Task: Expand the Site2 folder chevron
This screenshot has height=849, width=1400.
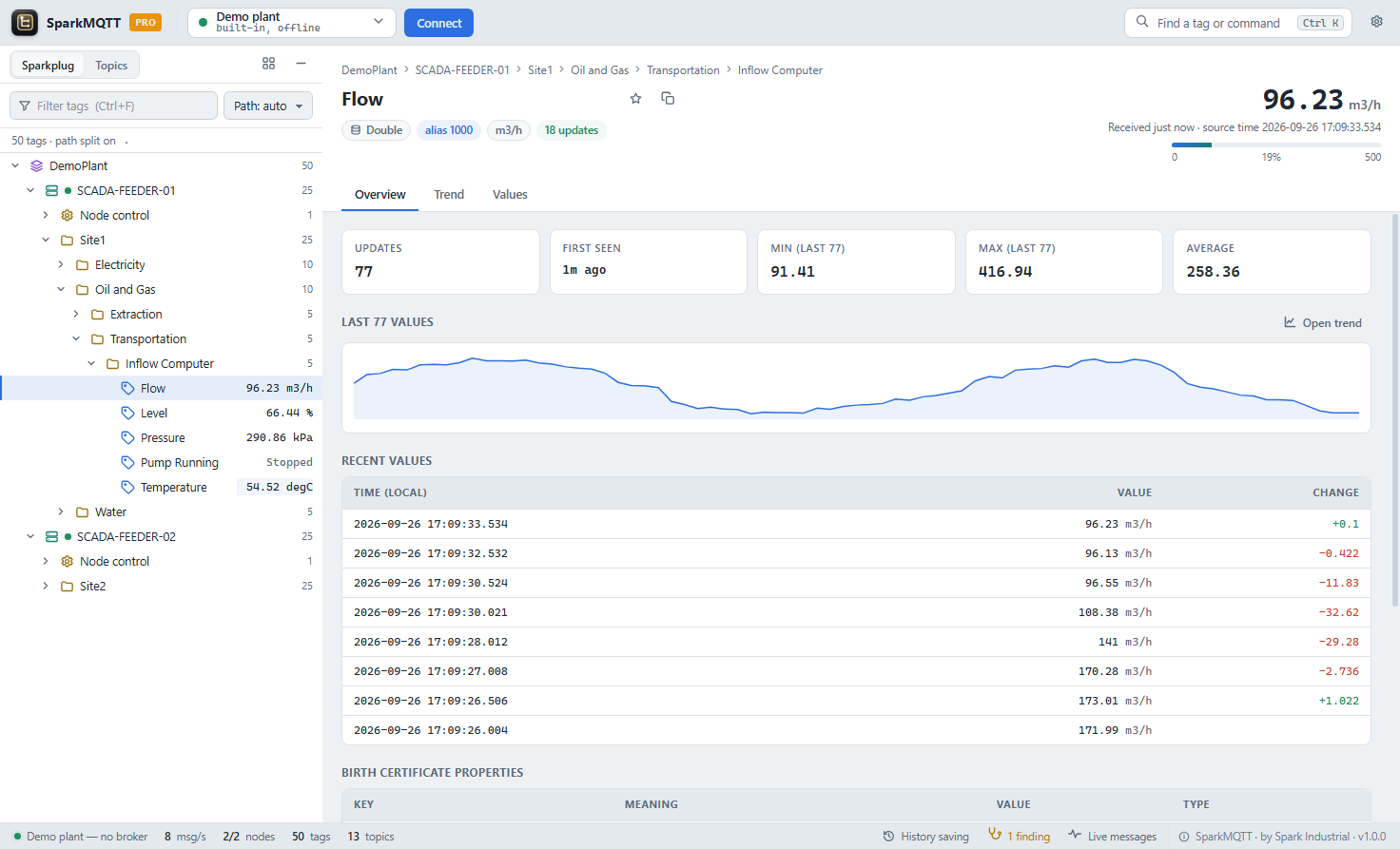Action: 46,586
